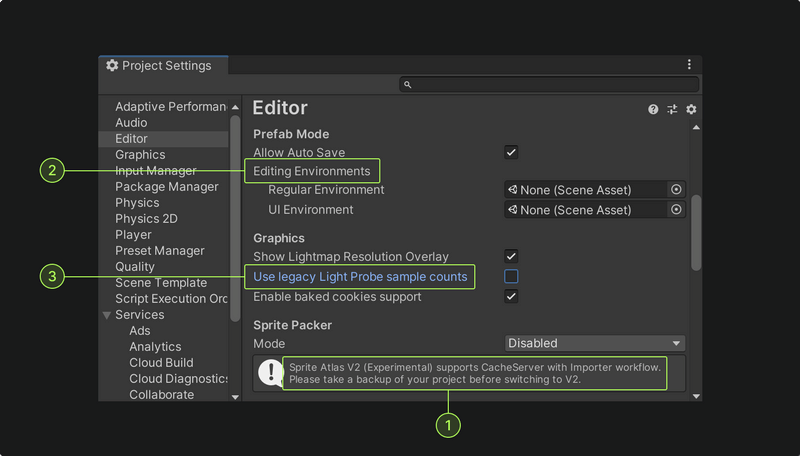Click the settings search input field
The width and height of the screenshot is (800, 456).
pyautogui.click(x=550, y=85)
